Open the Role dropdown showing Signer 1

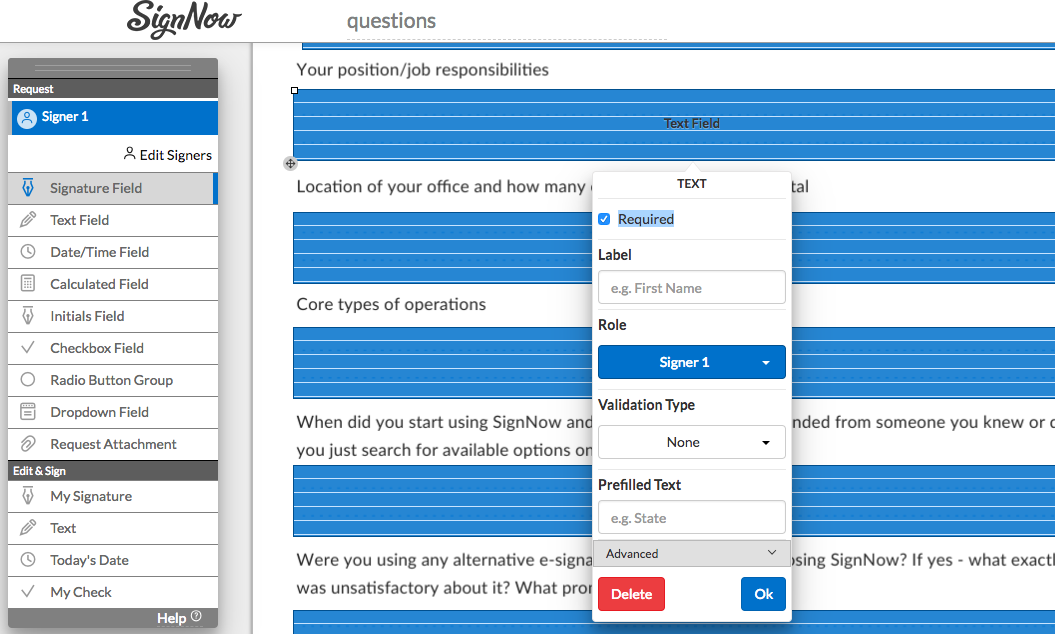pyautogui.click(x=691, y=362)
